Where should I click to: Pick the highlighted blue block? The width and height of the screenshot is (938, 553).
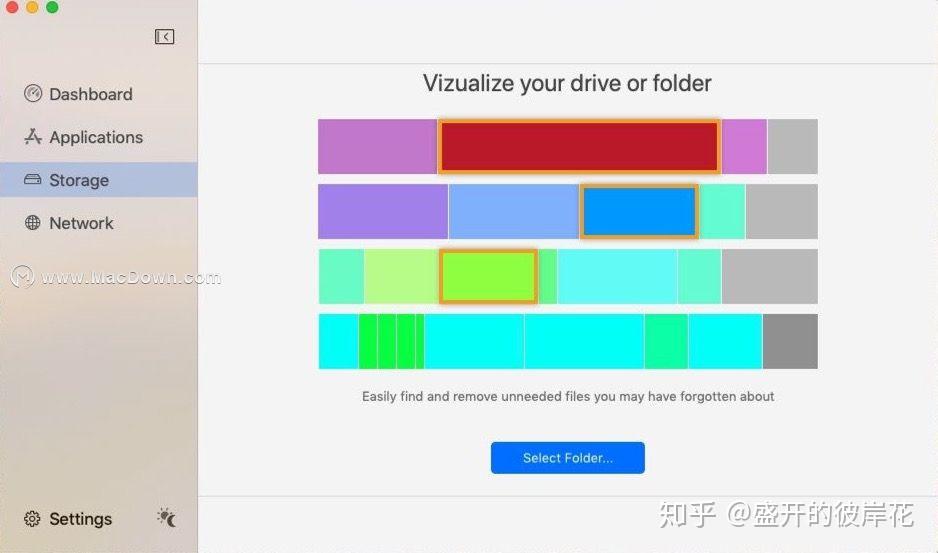[639, 211]
